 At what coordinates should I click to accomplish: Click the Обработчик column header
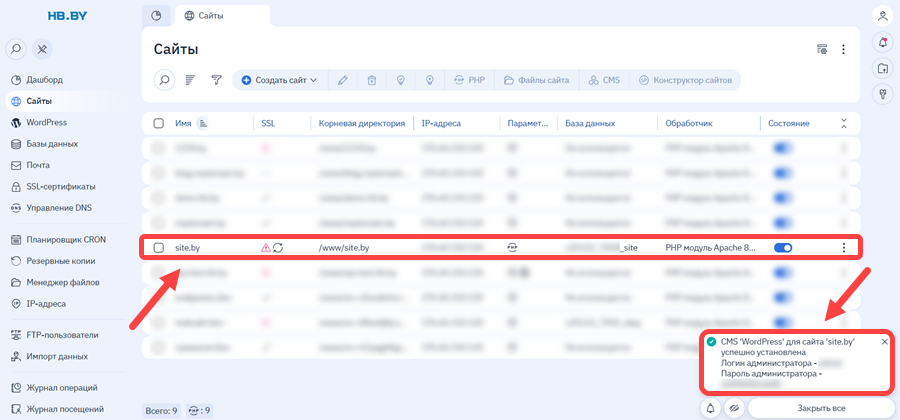(x=689, y=123)
